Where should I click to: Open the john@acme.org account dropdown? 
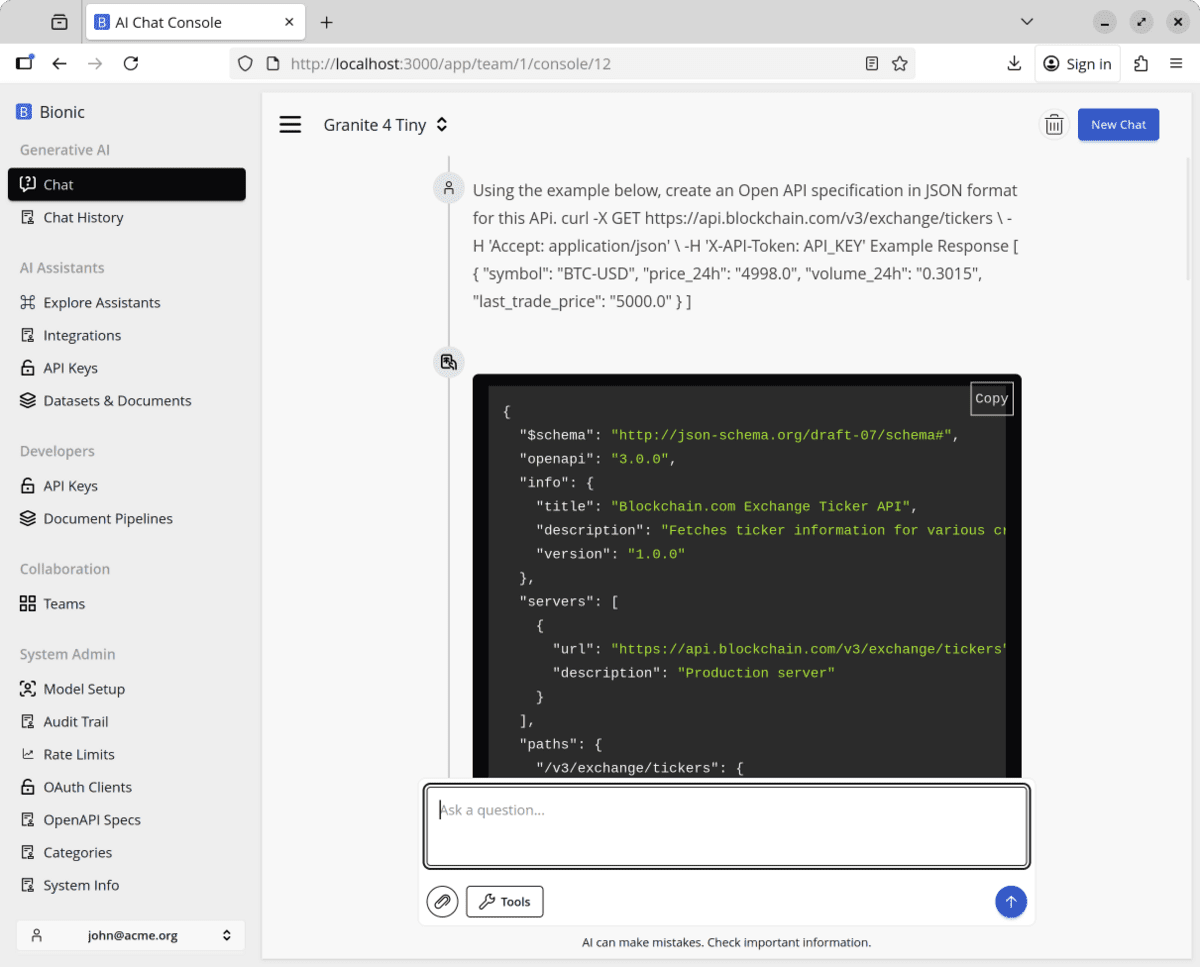tap(132, 936)
